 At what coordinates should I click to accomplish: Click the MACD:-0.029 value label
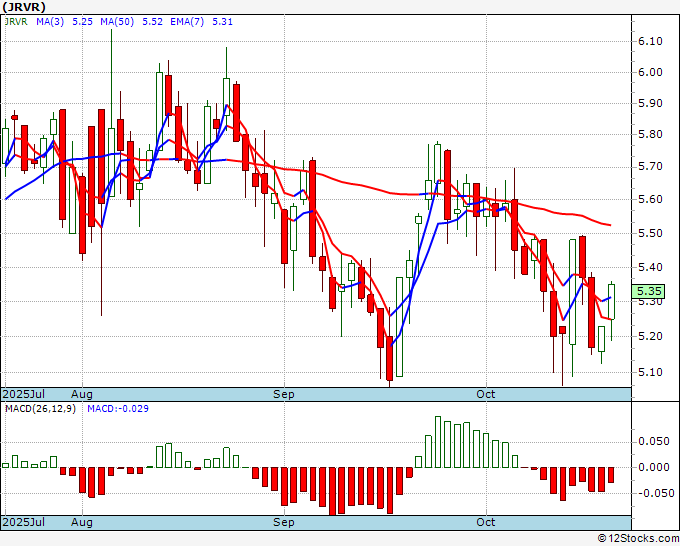point(118,409)
